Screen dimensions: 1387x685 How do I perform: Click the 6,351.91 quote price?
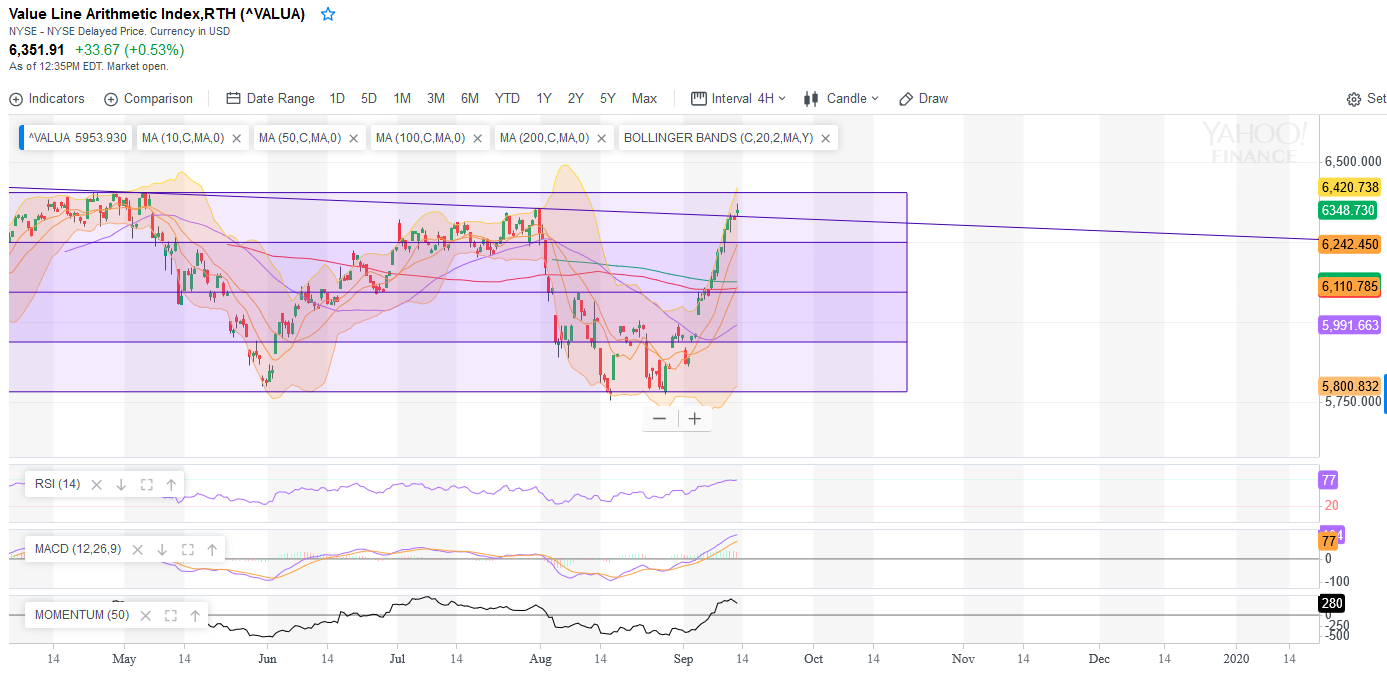[37, 49]
